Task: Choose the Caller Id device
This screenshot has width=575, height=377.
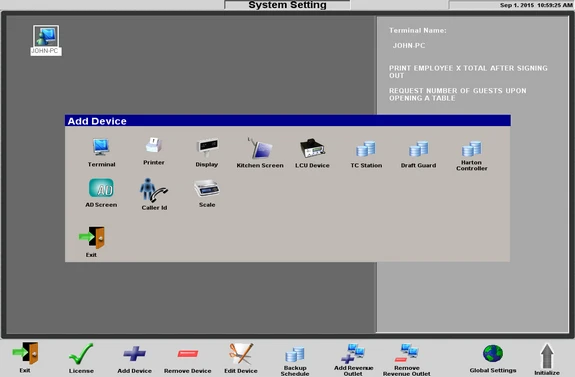Action: tap(154, 194)
